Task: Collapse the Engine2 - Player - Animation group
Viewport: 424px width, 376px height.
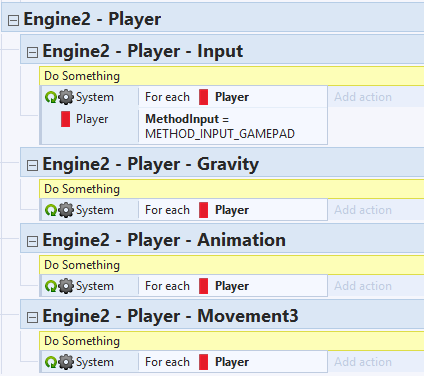Action: click(32, 241)
